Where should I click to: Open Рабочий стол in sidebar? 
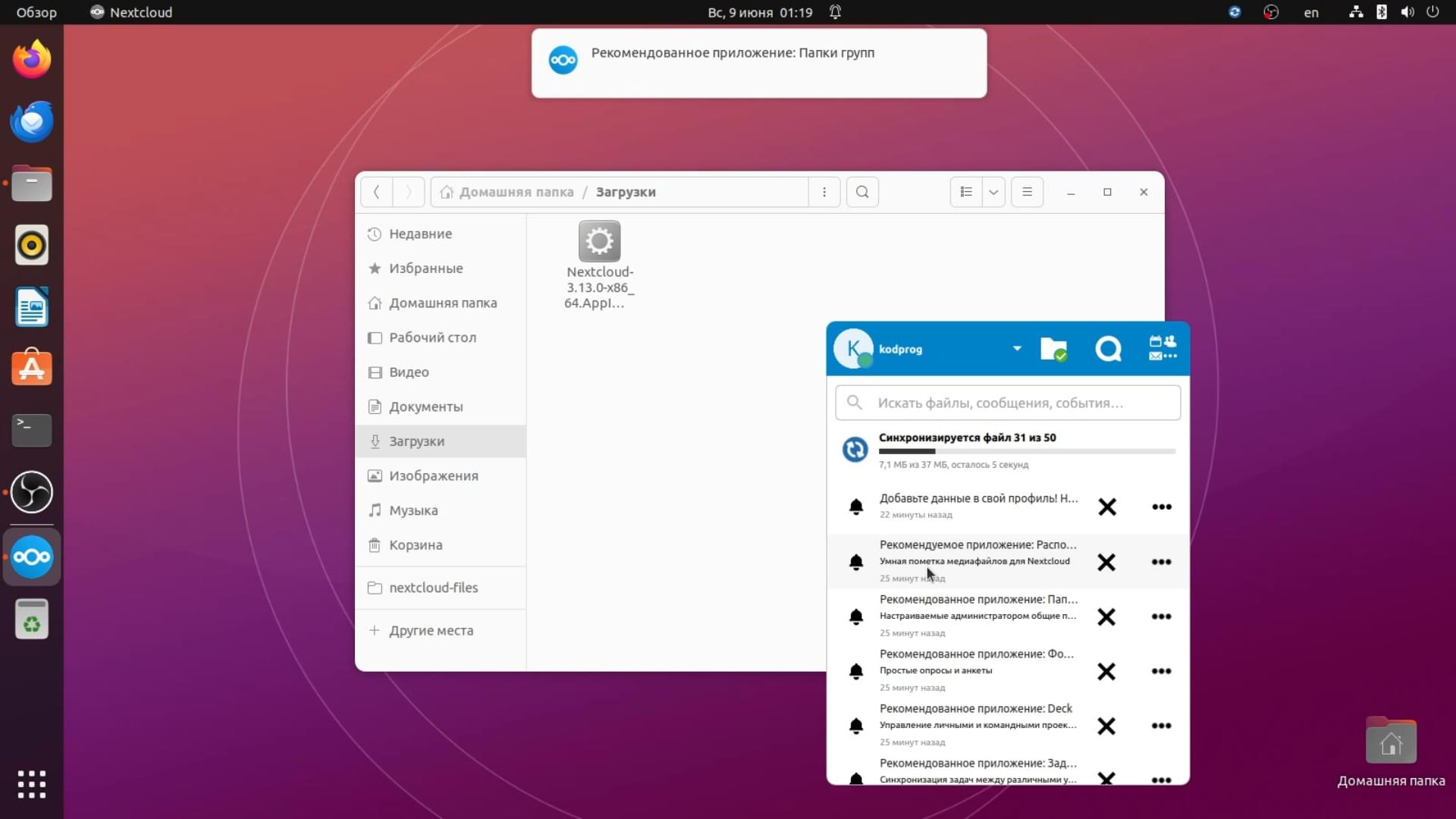(x=441, y=337)
